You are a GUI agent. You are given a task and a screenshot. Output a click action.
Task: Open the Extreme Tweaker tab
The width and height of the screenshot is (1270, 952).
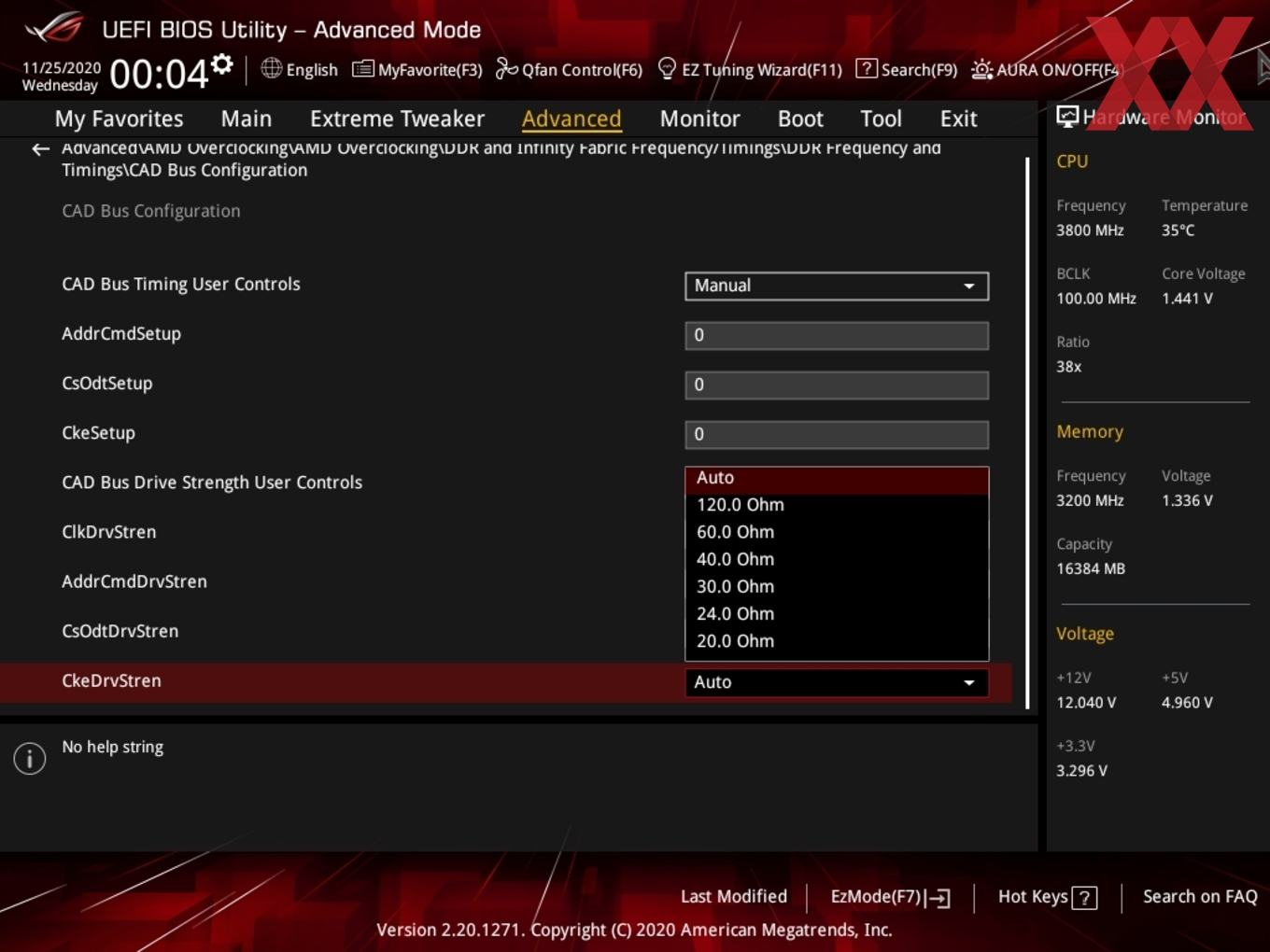[397, 119]
